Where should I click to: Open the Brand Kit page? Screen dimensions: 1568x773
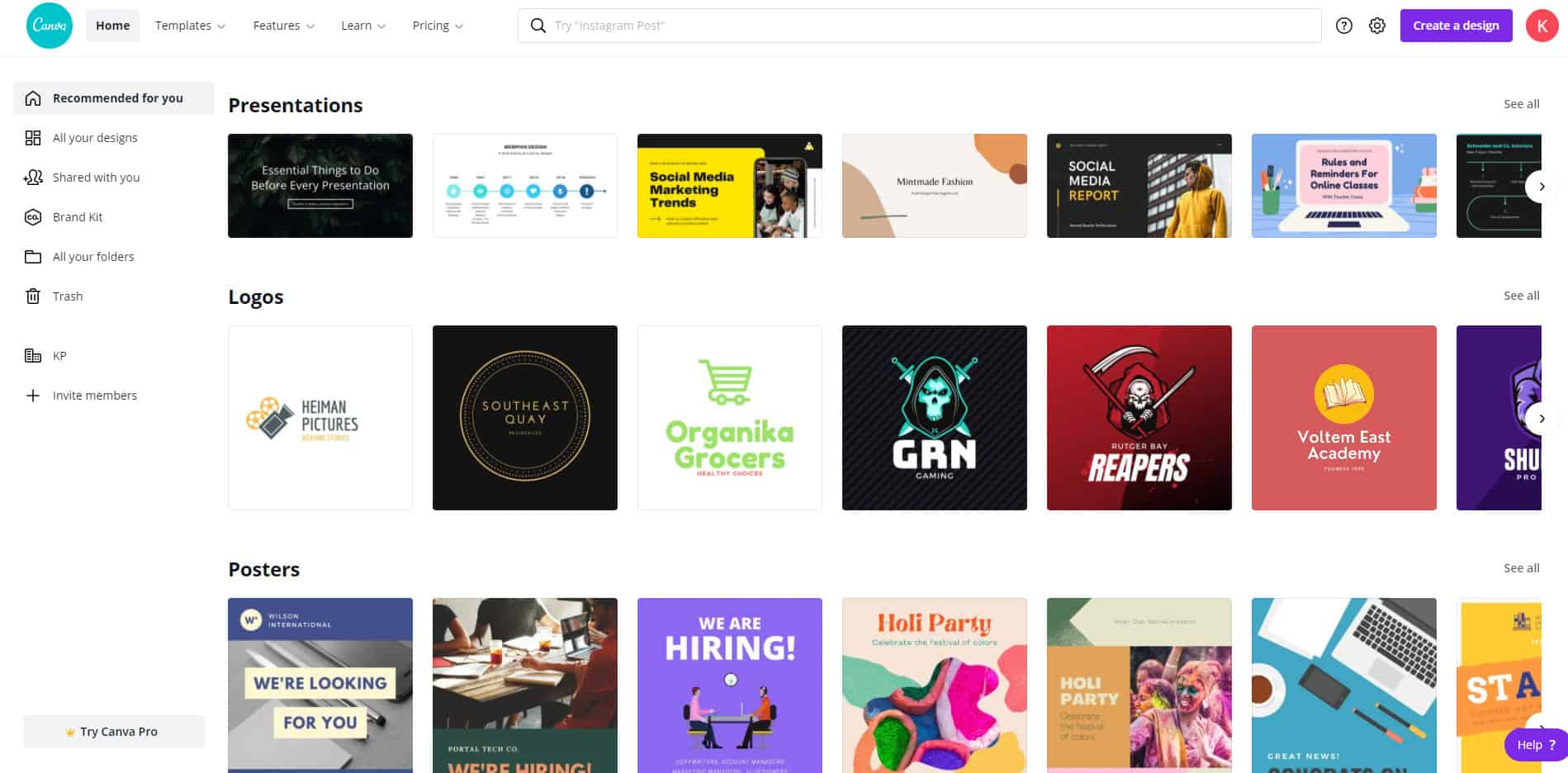tap(114, 217)
